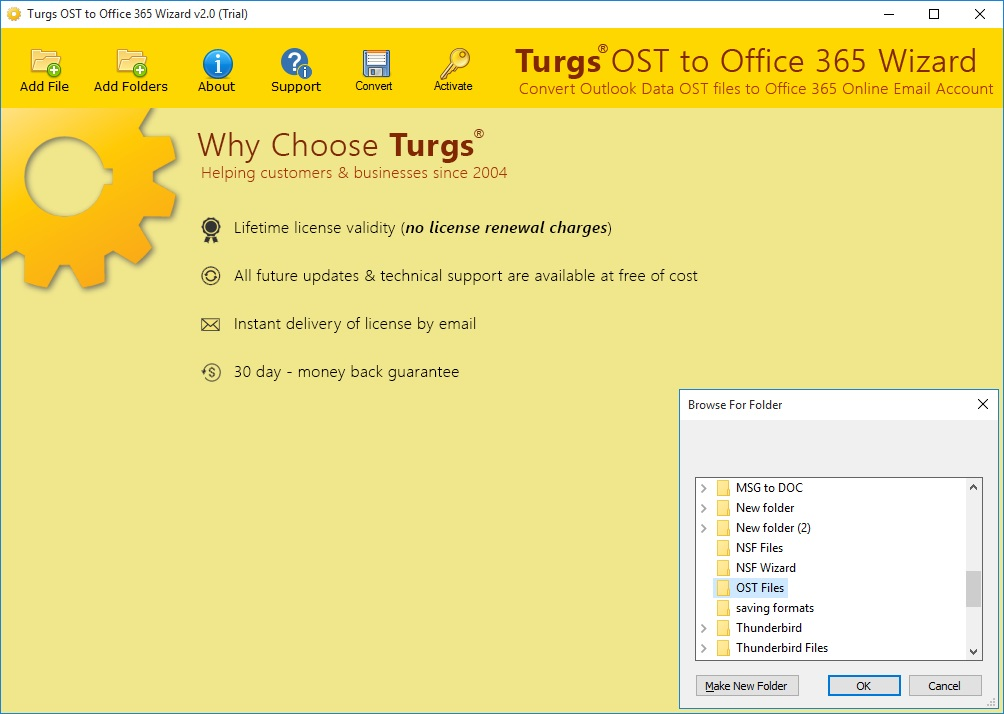1004x714 pixels.
Task: Click the New folder (2) folder icon
Action: 723,528
